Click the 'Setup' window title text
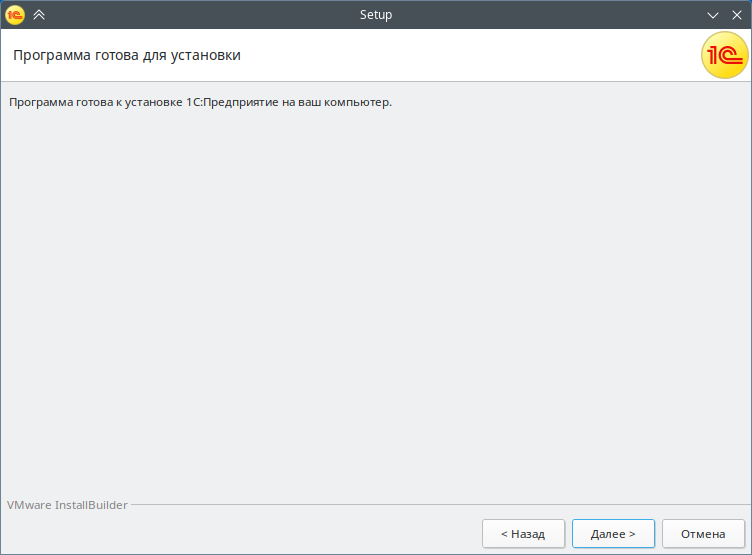 click(376, 15)
